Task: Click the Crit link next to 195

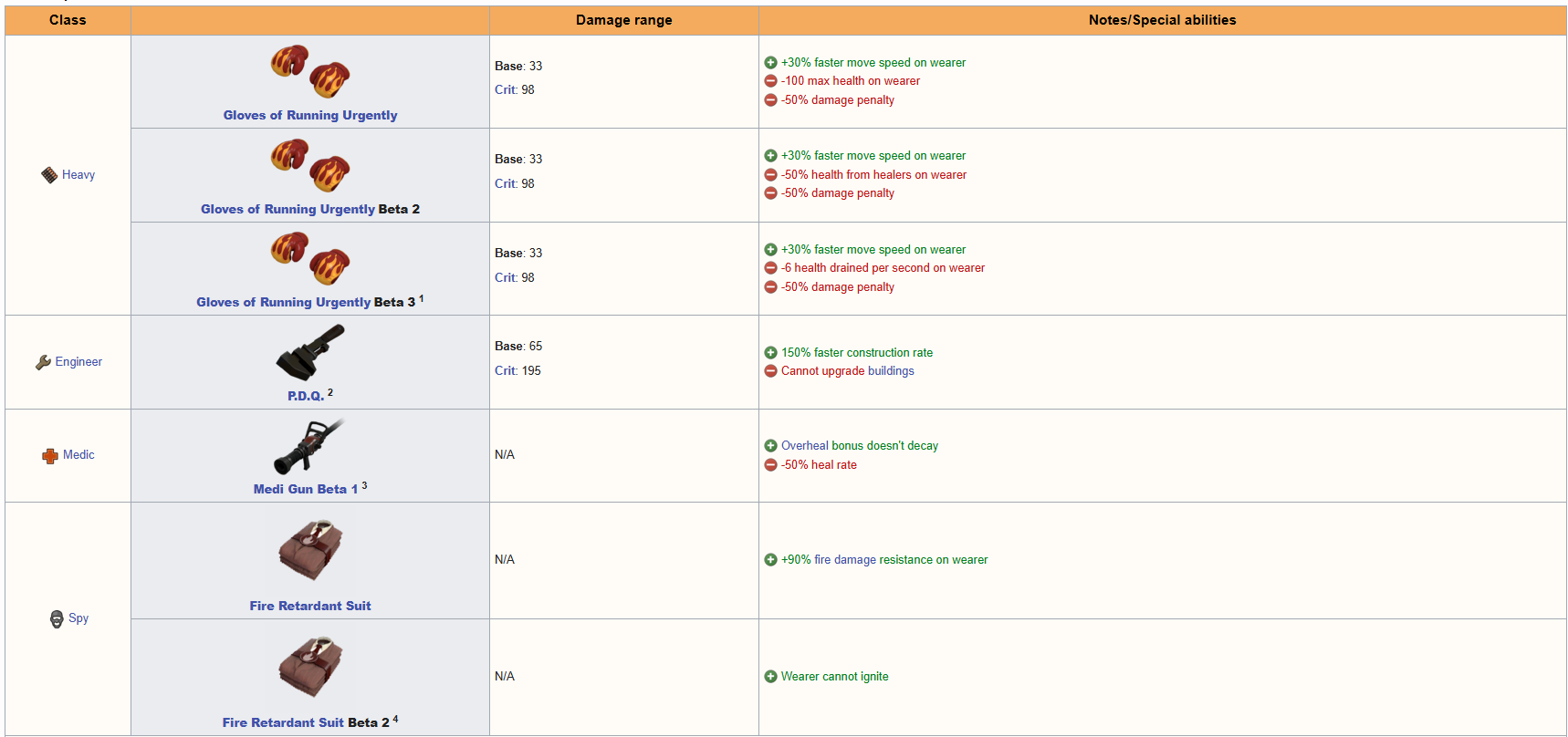Action: (x=506, y=371)
